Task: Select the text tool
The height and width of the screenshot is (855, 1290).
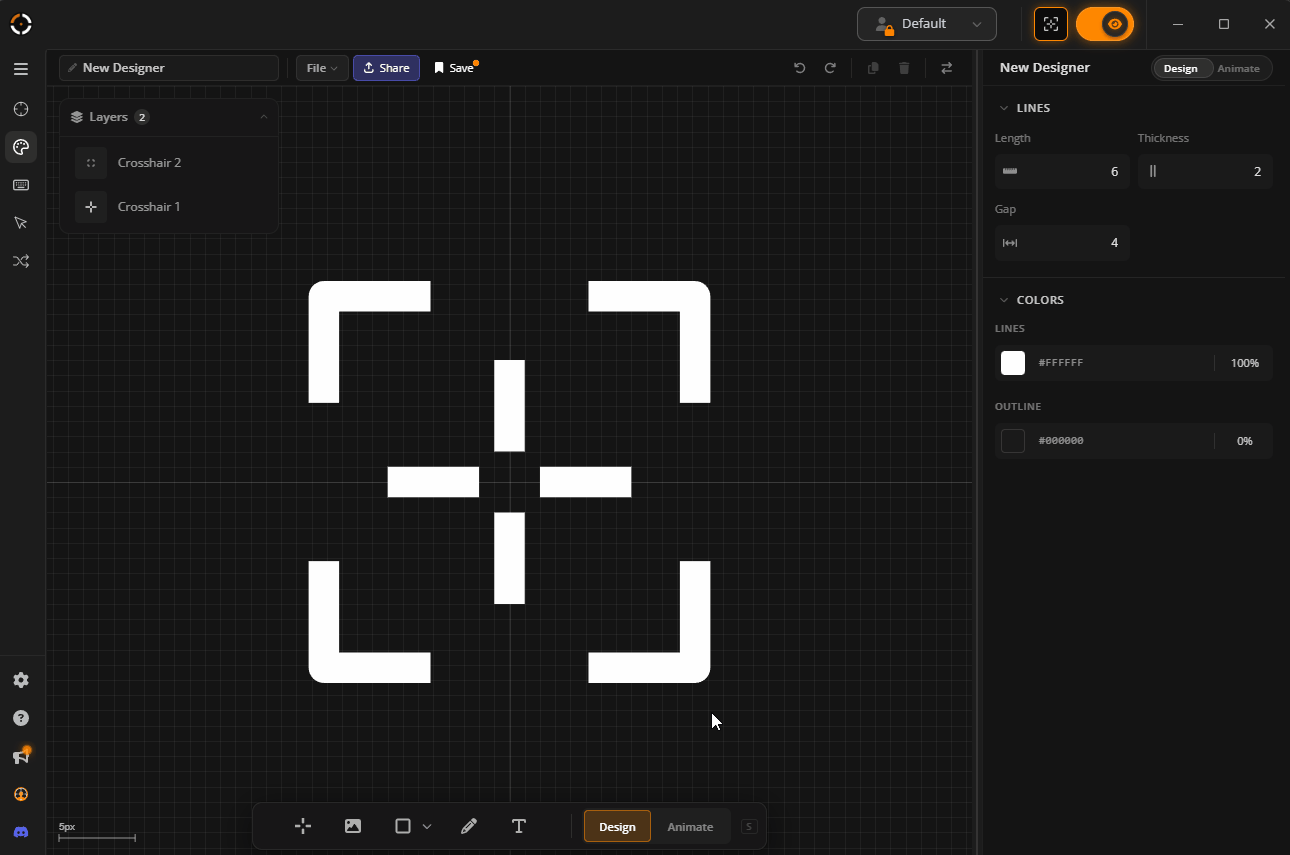Action: point(519,826)
